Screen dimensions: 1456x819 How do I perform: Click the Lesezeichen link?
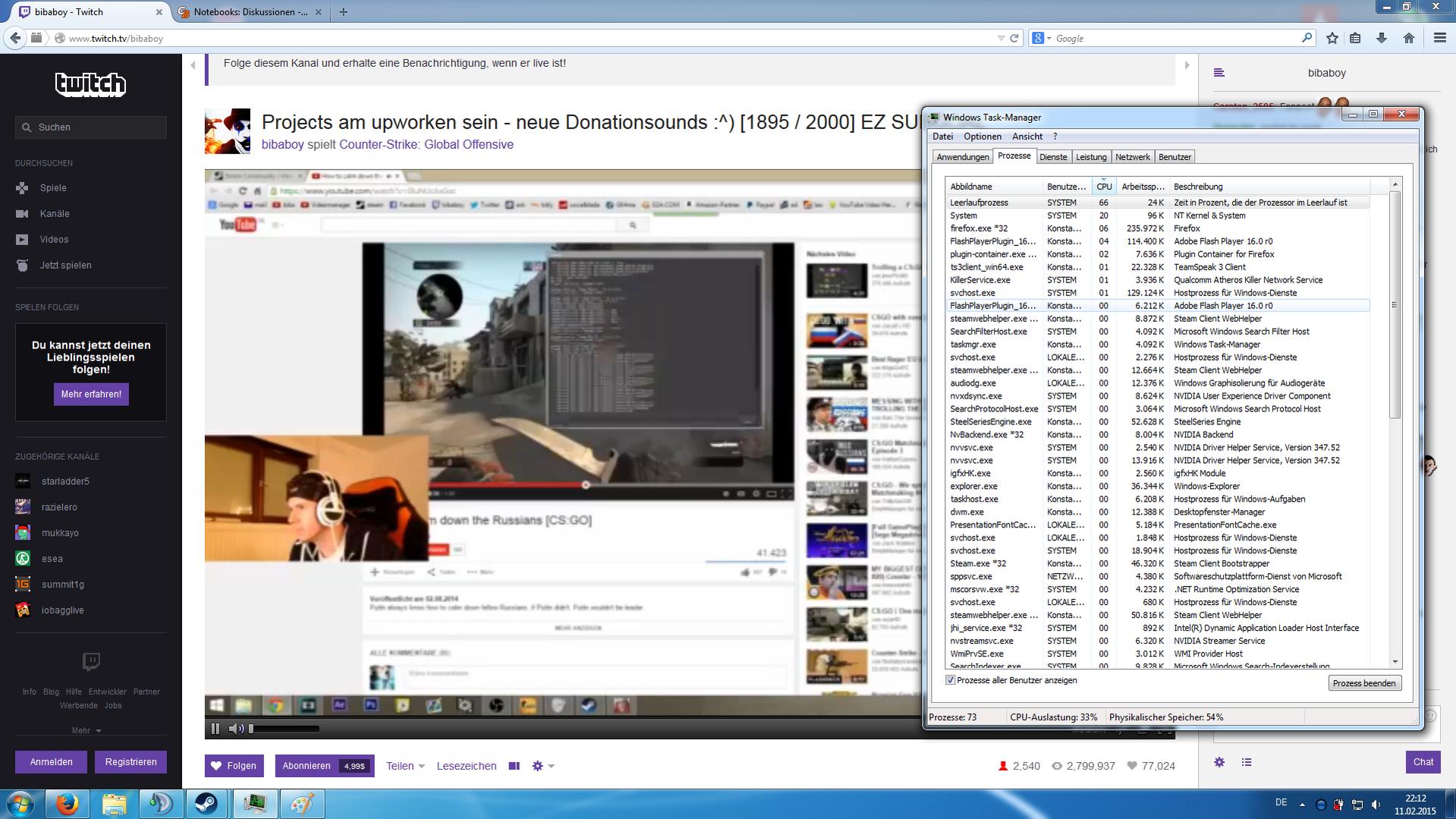[467, 766]
